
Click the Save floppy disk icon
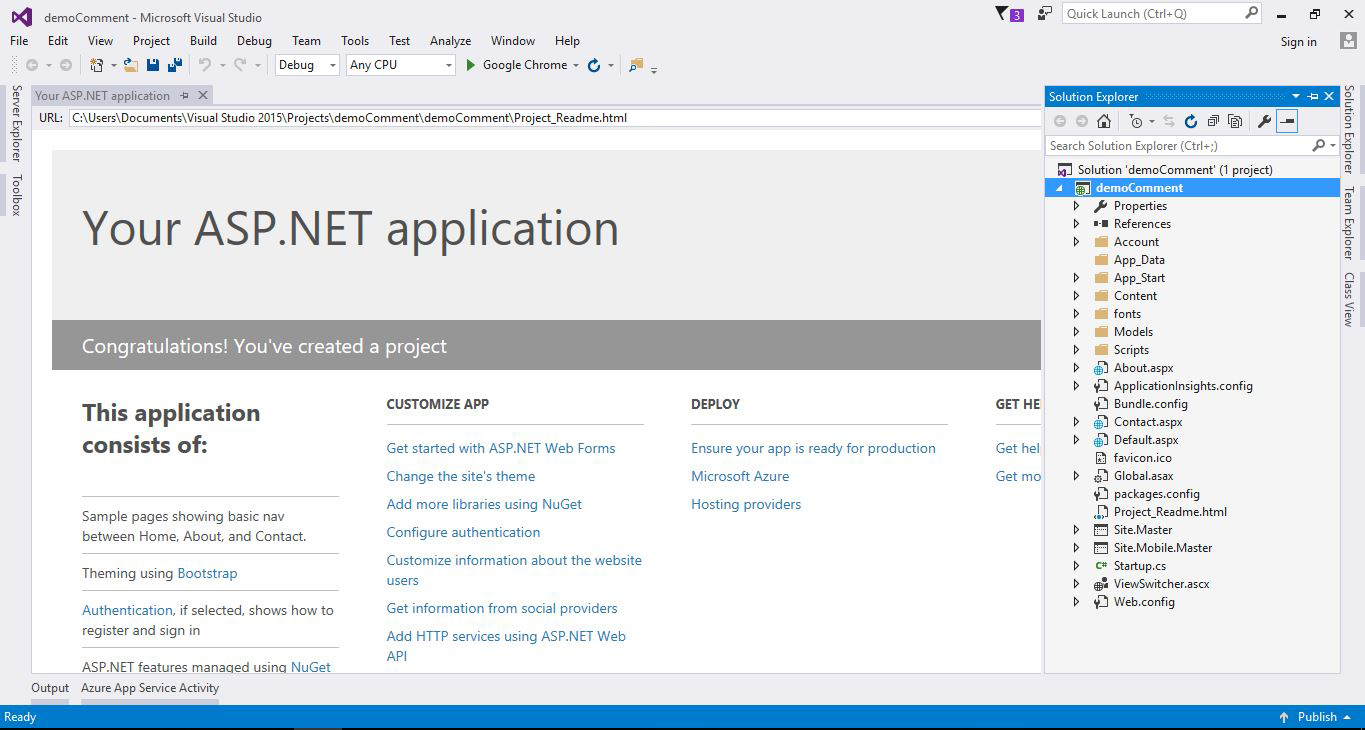coord(153,65)
